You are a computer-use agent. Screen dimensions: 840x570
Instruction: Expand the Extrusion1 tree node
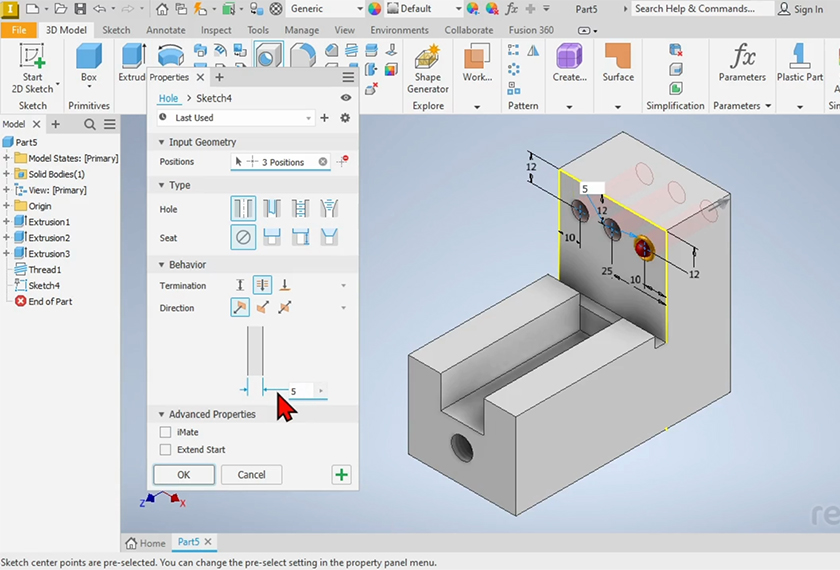point(7,222)
